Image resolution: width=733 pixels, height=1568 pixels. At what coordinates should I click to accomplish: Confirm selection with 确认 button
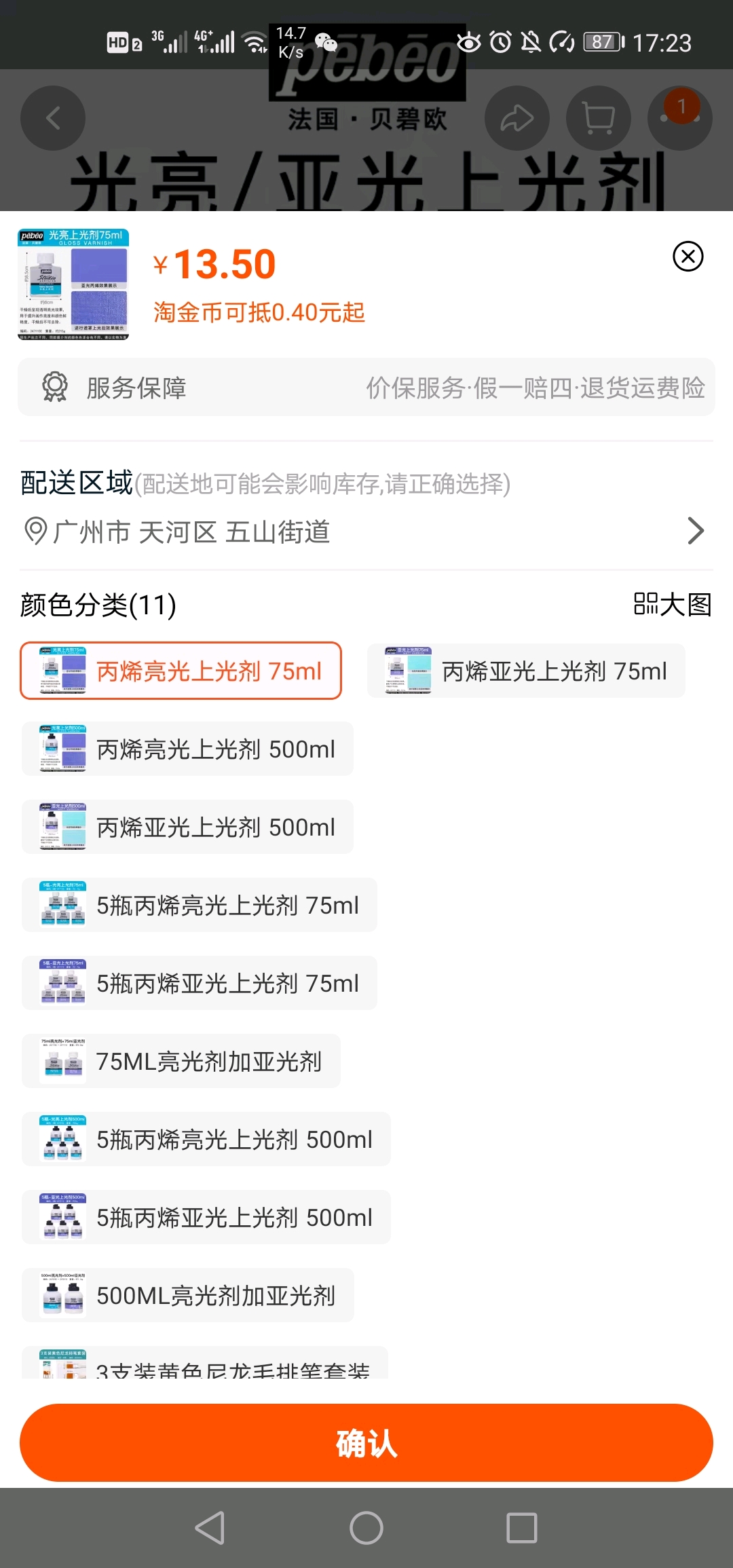tap(366, 1442)
